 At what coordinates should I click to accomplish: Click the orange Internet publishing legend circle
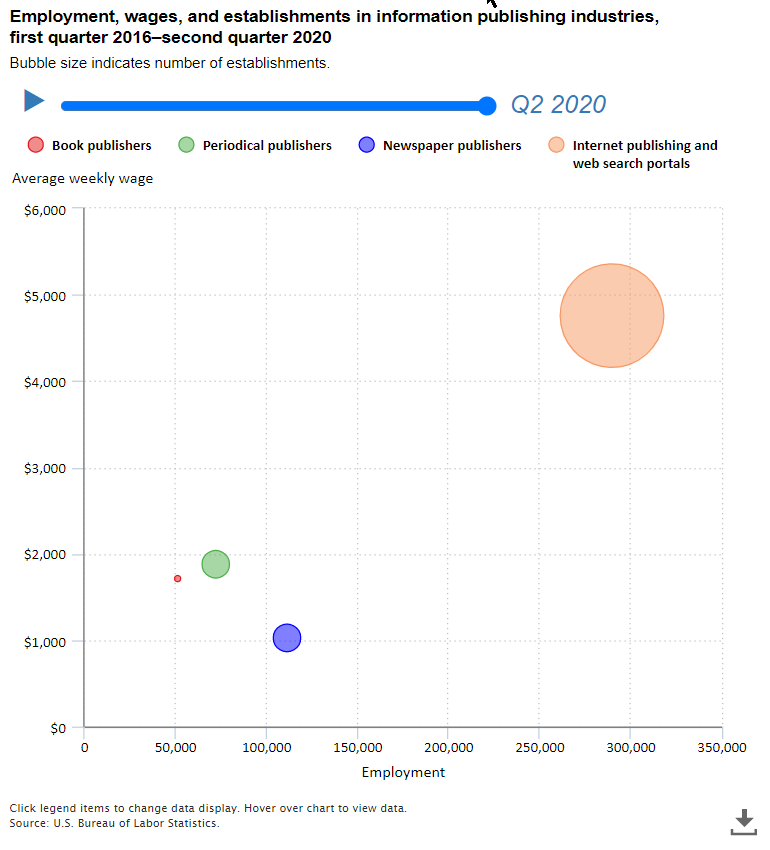point(556,145)
